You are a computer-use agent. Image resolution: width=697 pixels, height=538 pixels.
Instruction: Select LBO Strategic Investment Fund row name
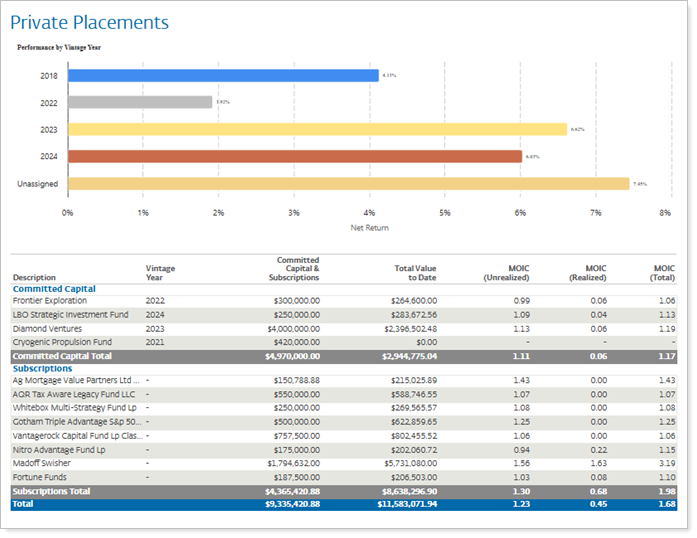(x=70, y=315)
